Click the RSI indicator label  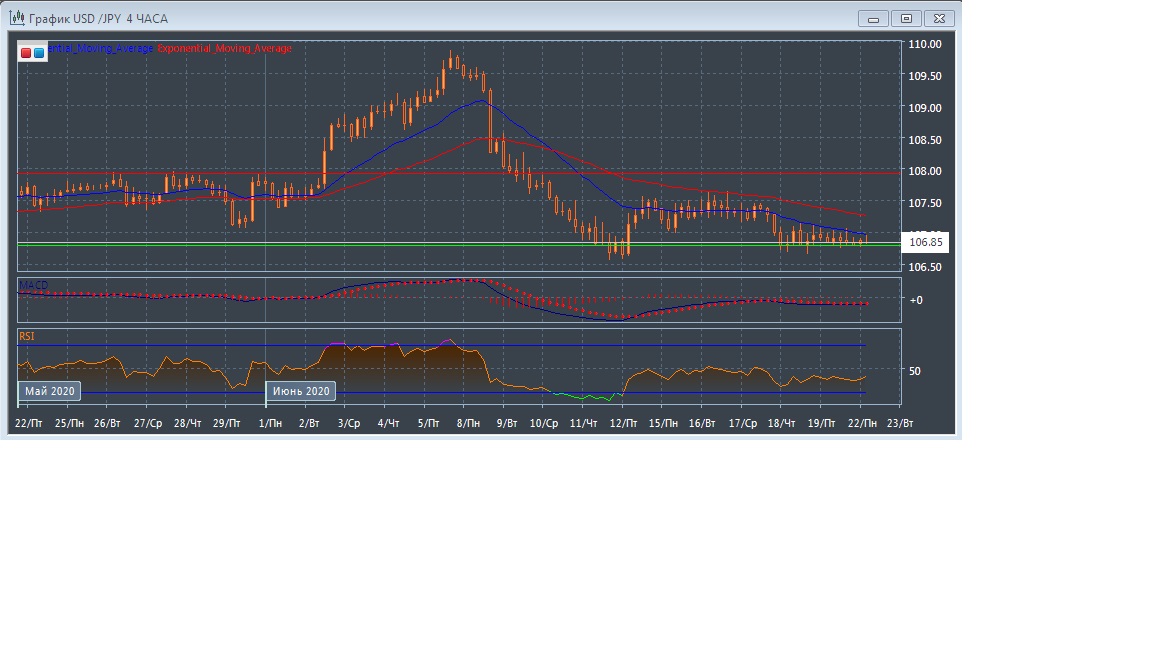(x=27, y=337)
